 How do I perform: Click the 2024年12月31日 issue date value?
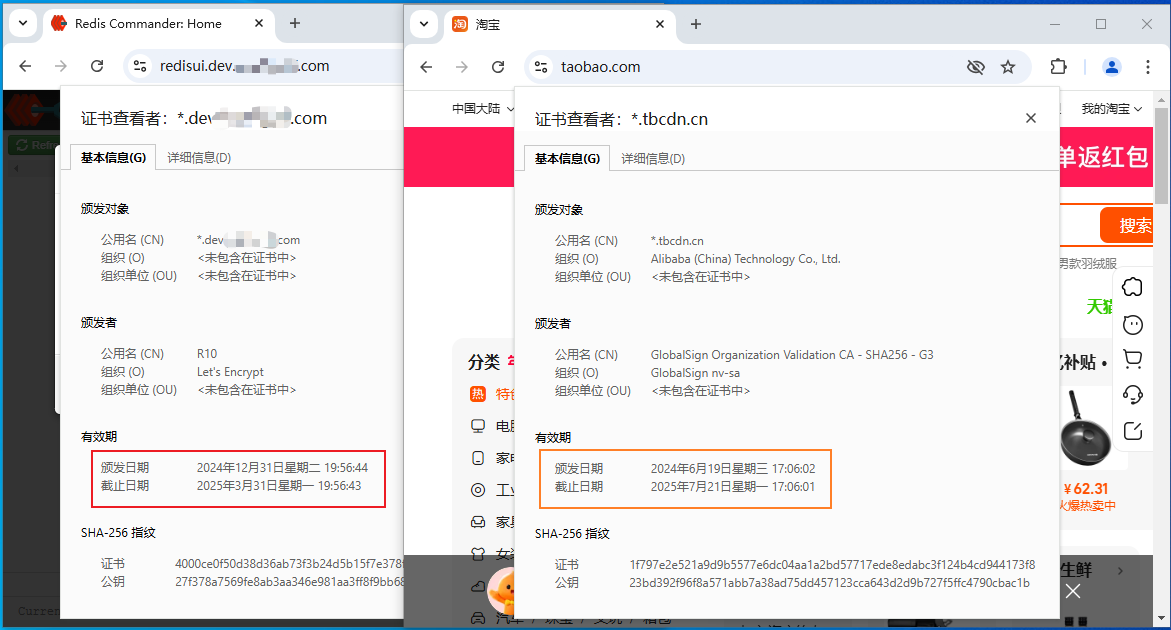click(282, 468)
